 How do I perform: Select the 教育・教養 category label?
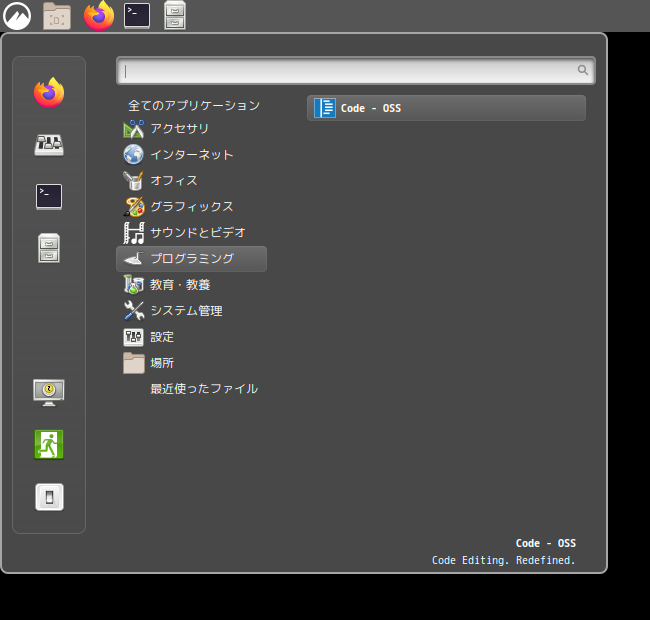pyautogui.click(x=180, y=285)
